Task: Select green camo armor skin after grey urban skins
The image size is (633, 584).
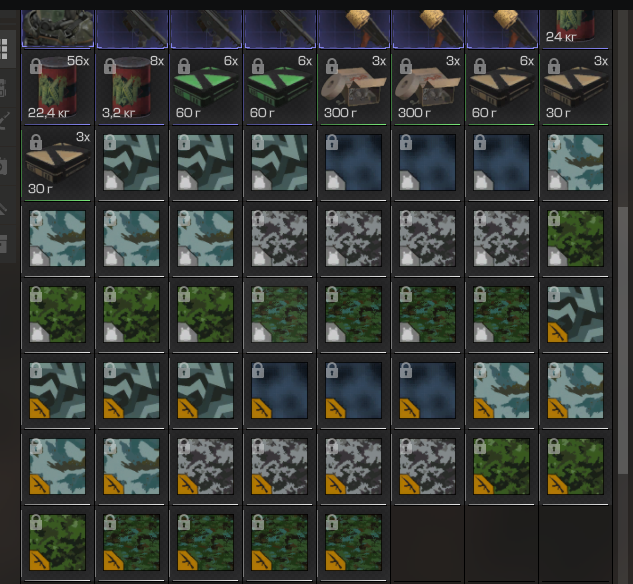Action: pyautogui.click(x=575, y=239)
